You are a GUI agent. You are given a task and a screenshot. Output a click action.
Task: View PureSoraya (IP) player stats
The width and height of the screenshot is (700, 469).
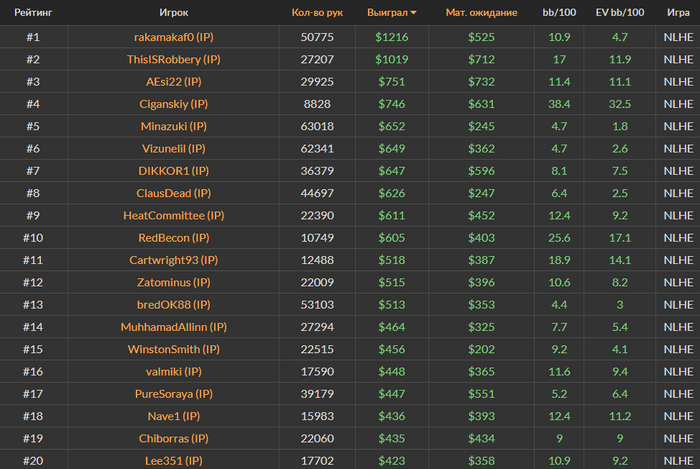[x=174, y=394]
